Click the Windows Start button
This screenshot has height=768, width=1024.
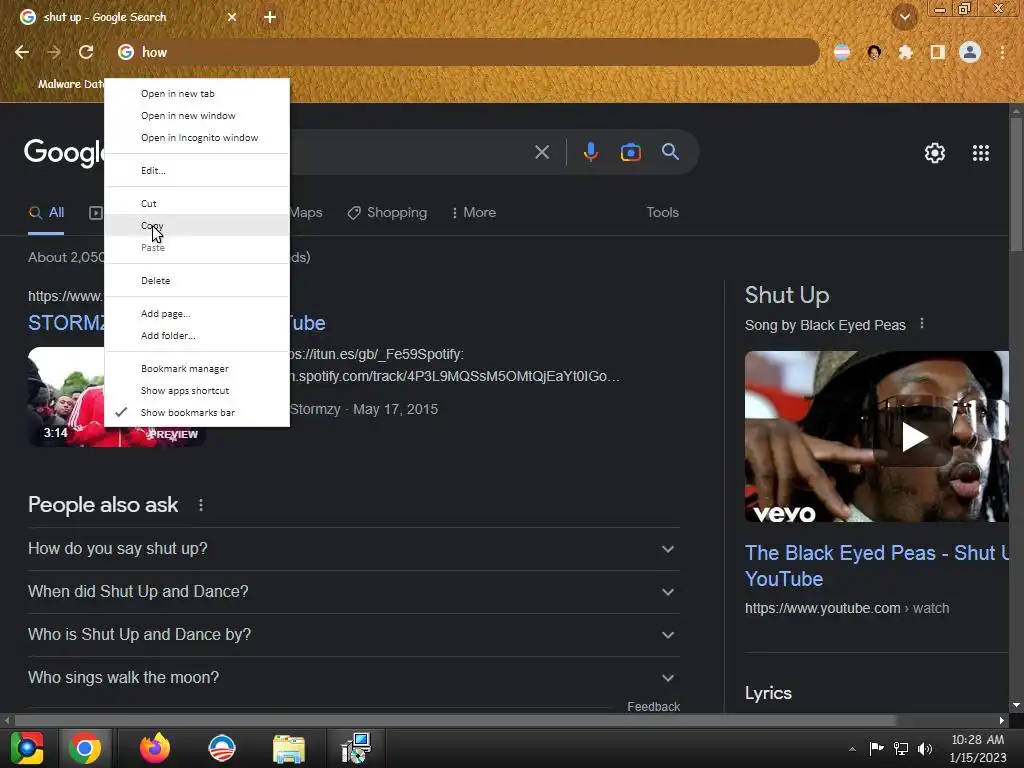(x=26, y=748)
